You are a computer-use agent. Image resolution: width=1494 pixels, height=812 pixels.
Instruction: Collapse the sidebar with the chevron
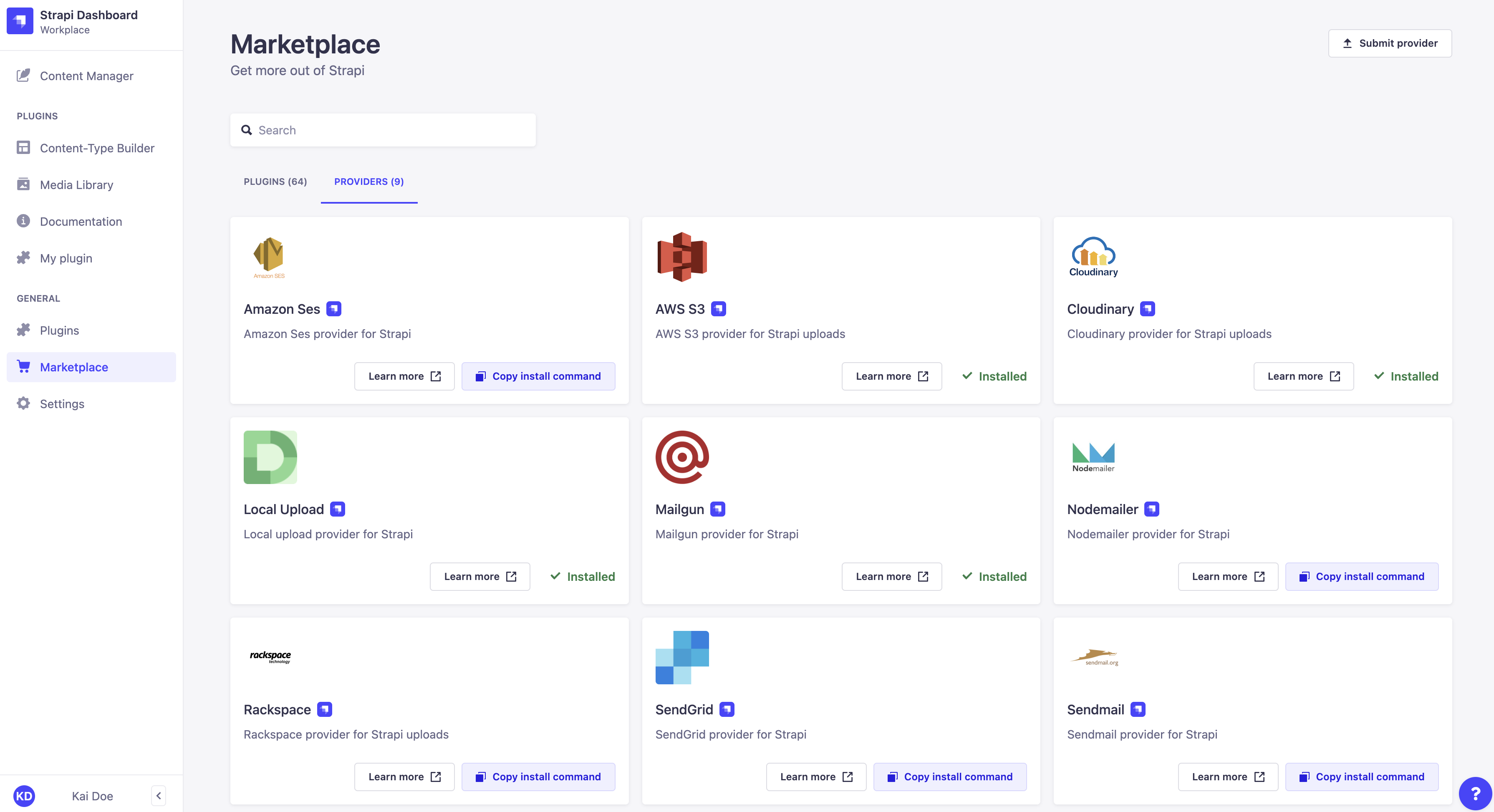click(x=158, y=795)
